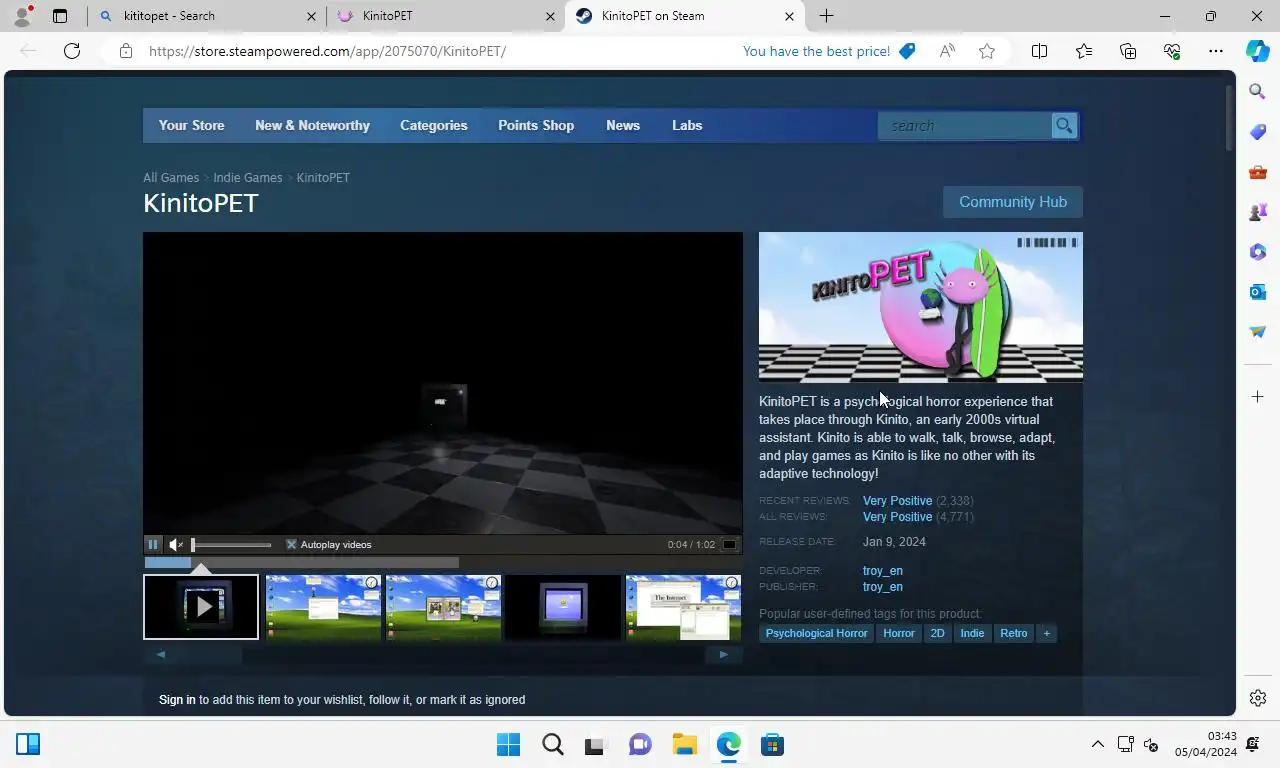Open the third screenshot thumbnail

443,607
